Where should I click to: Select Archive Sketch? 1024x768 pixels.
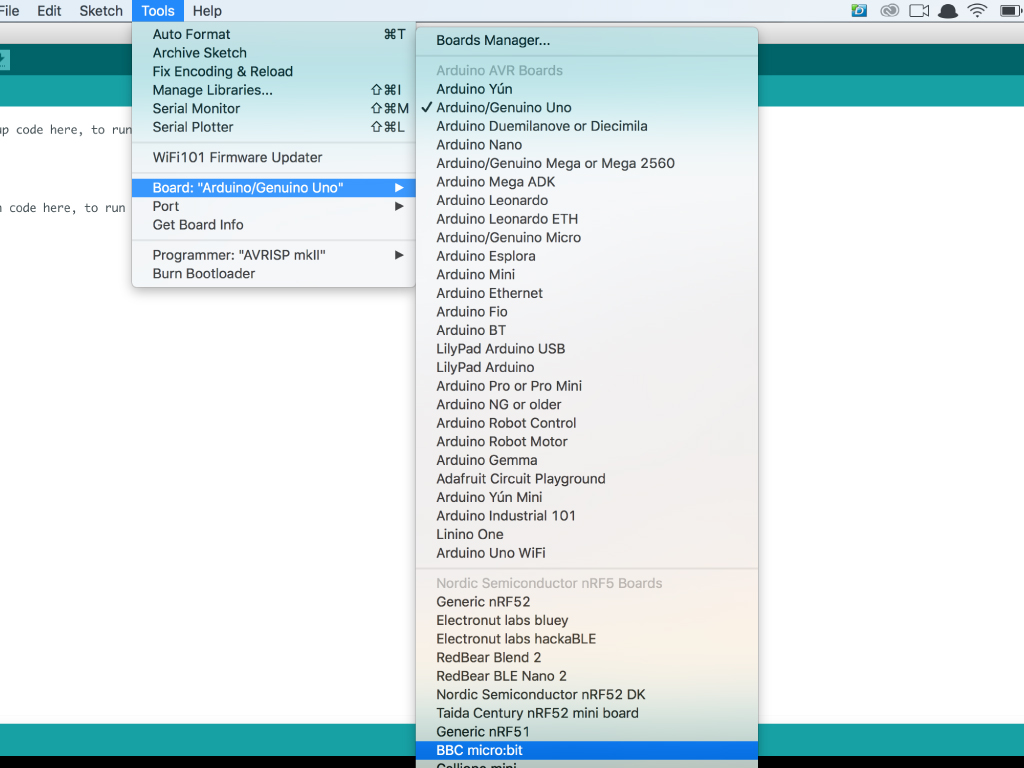point(274,53)
